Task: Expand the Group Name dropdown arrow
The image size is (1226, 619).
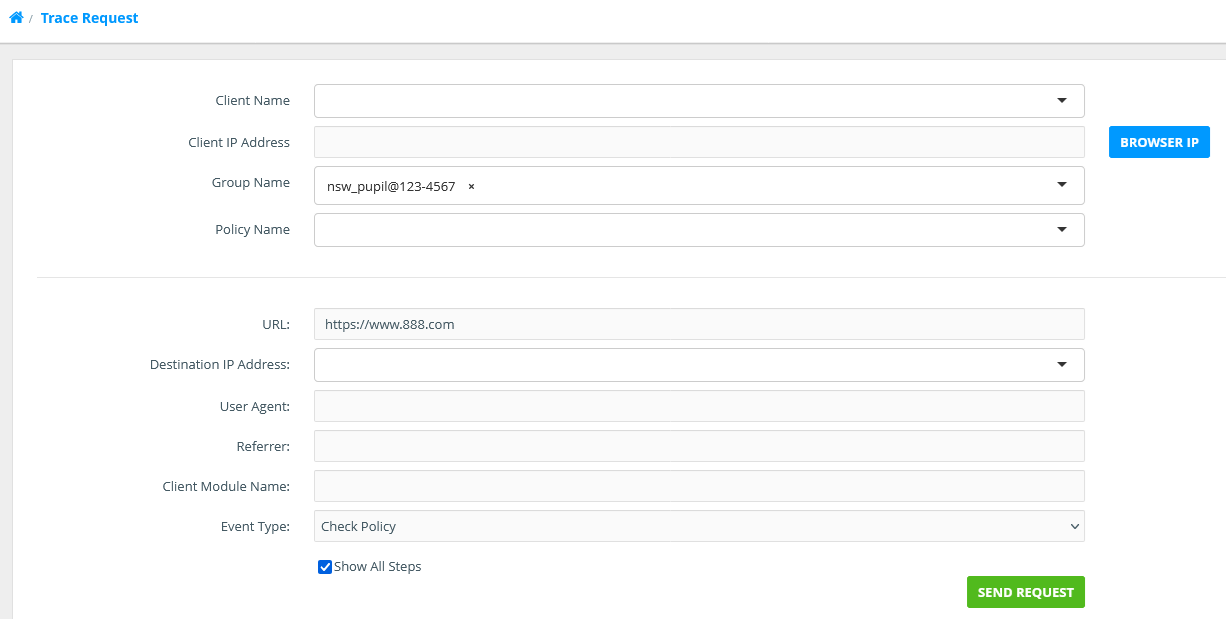Action: click(x=1061, y=185)
